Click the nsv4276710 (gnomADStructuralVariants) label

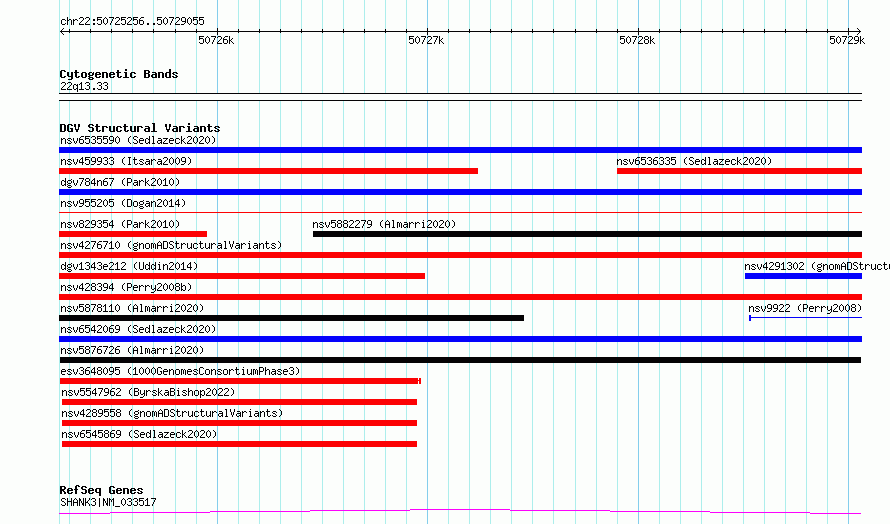point(171,245)
